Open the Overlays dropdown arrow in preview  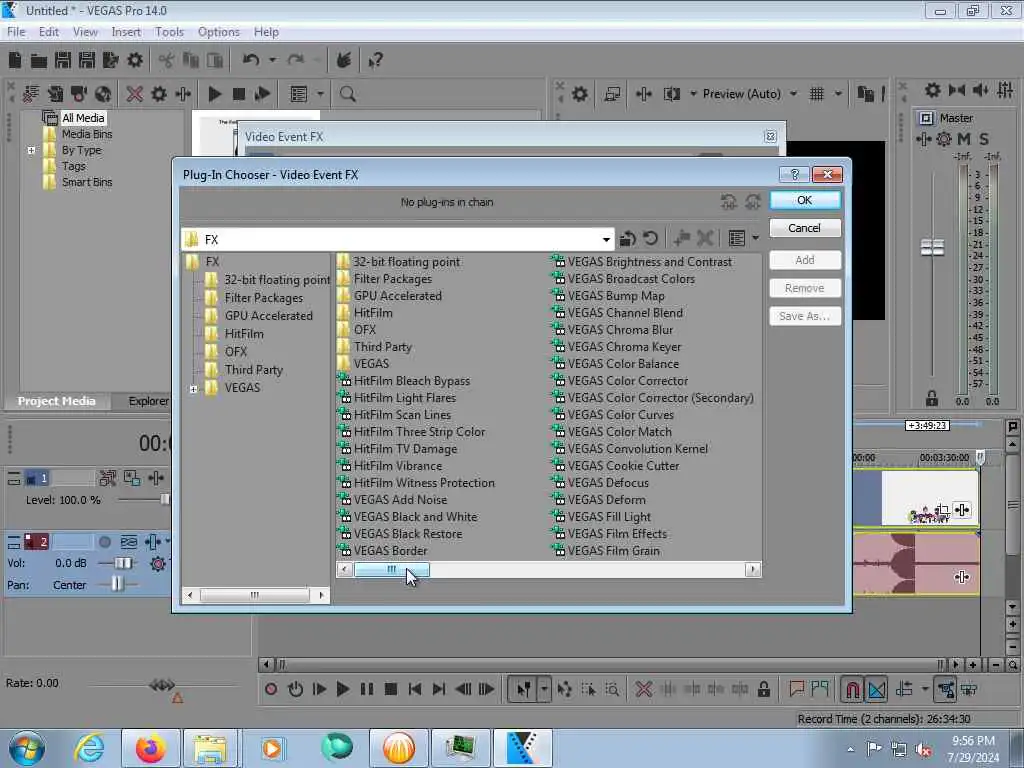(838, 94)
